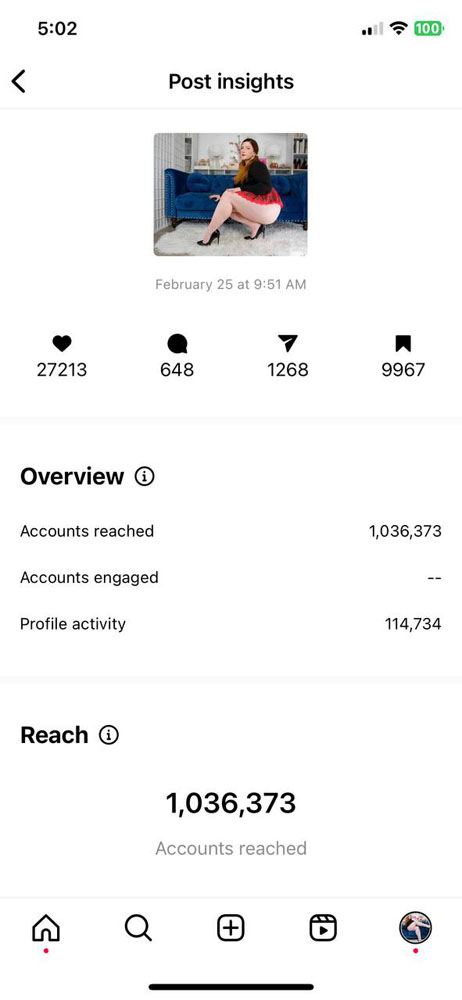
Task: Tap the paper plane shares icon
Action: tap(288, 344)
